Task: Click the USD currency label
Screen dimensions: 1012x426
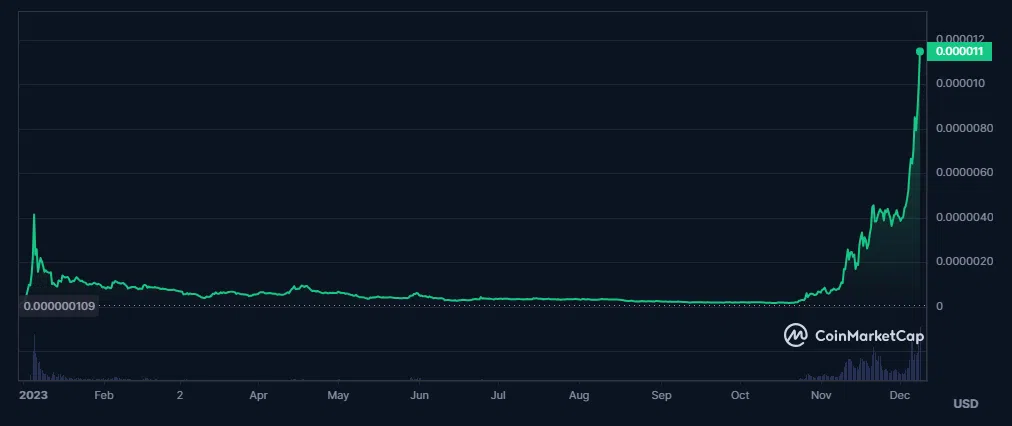Action: tap(966, 404)
